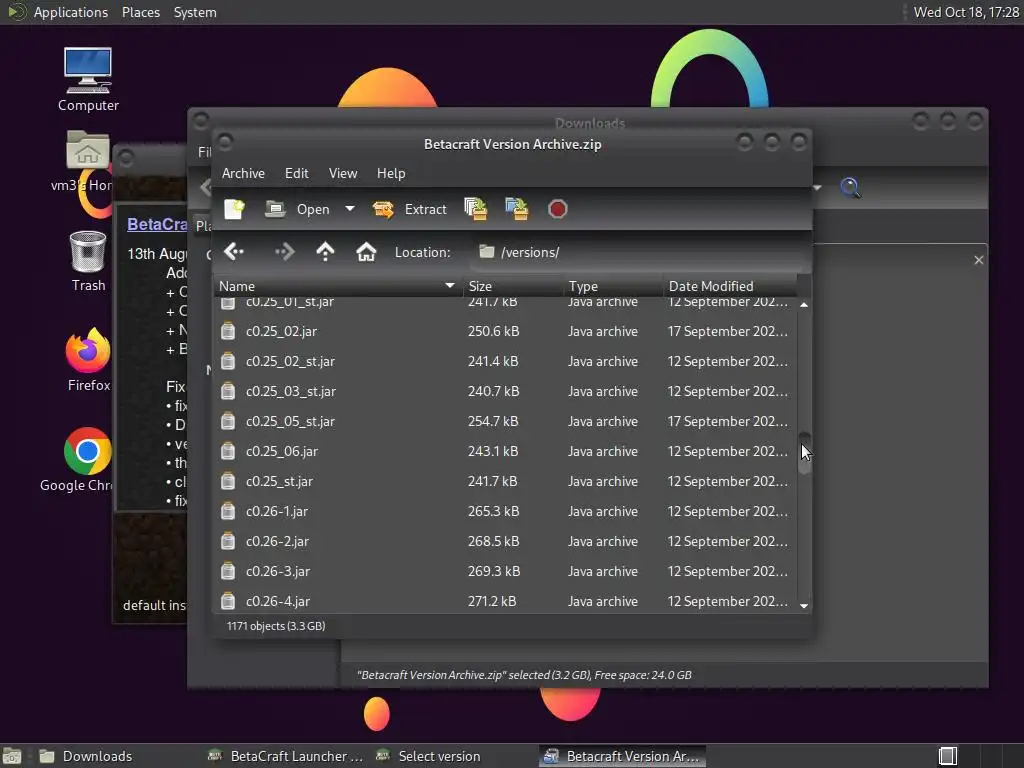The height and width of the screenshot is (768, 1024).
Task: Click the jar icon of c0.25_06.jar
Action: [227, 451]
